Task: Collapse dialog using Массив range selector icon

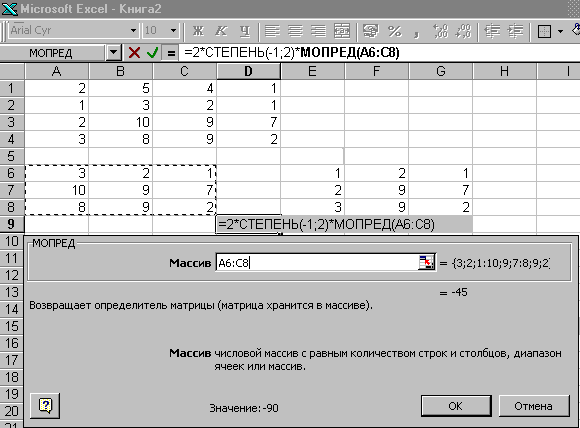Action: click(x=426, y=263)
